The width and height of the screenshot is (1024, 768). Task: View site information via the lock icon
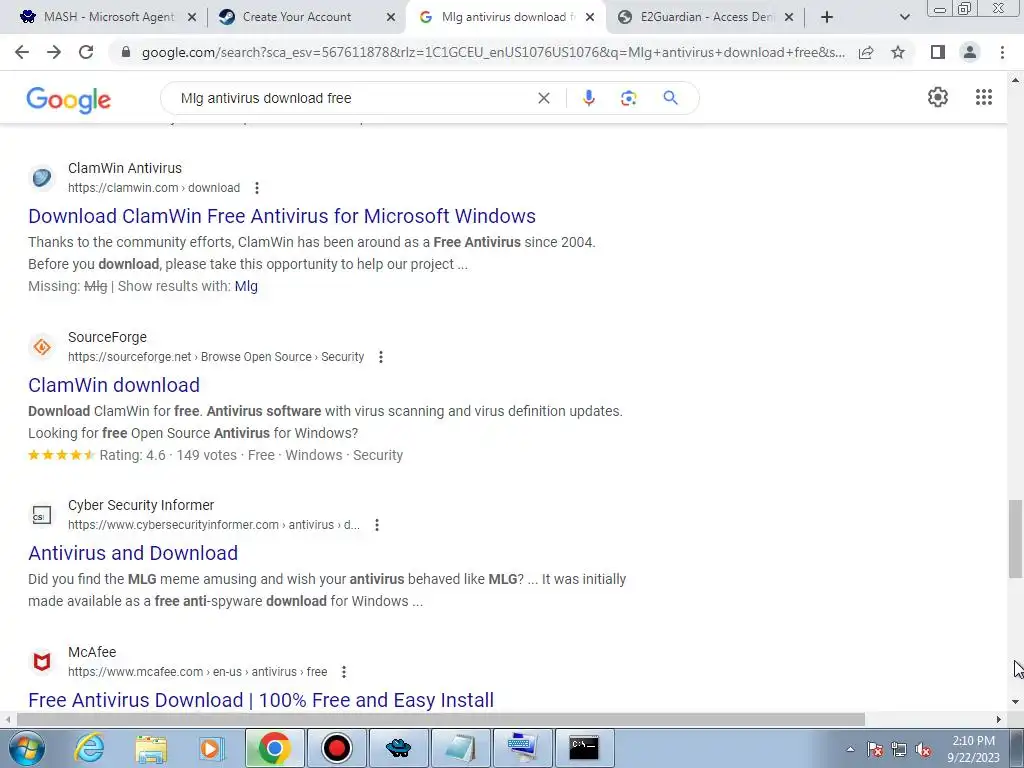click(x=126, y=52)
